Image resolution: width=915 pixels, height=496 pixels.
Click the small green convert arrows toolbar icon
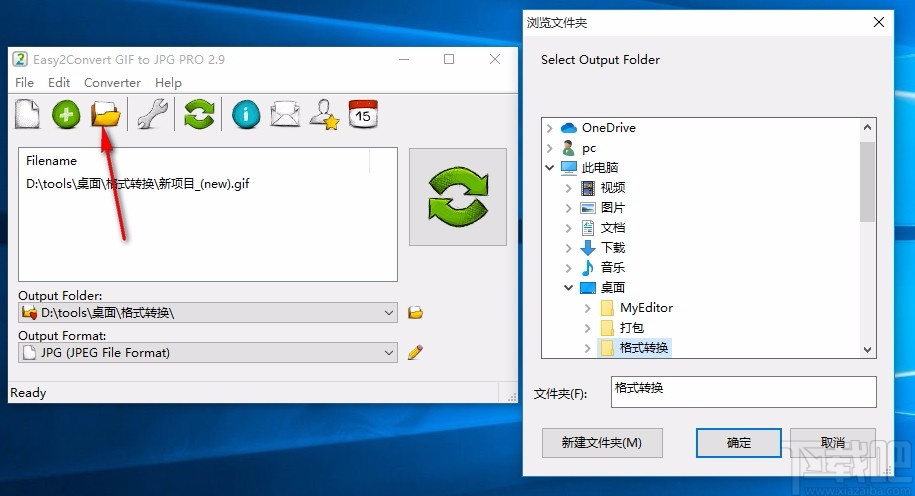point(199,114)
